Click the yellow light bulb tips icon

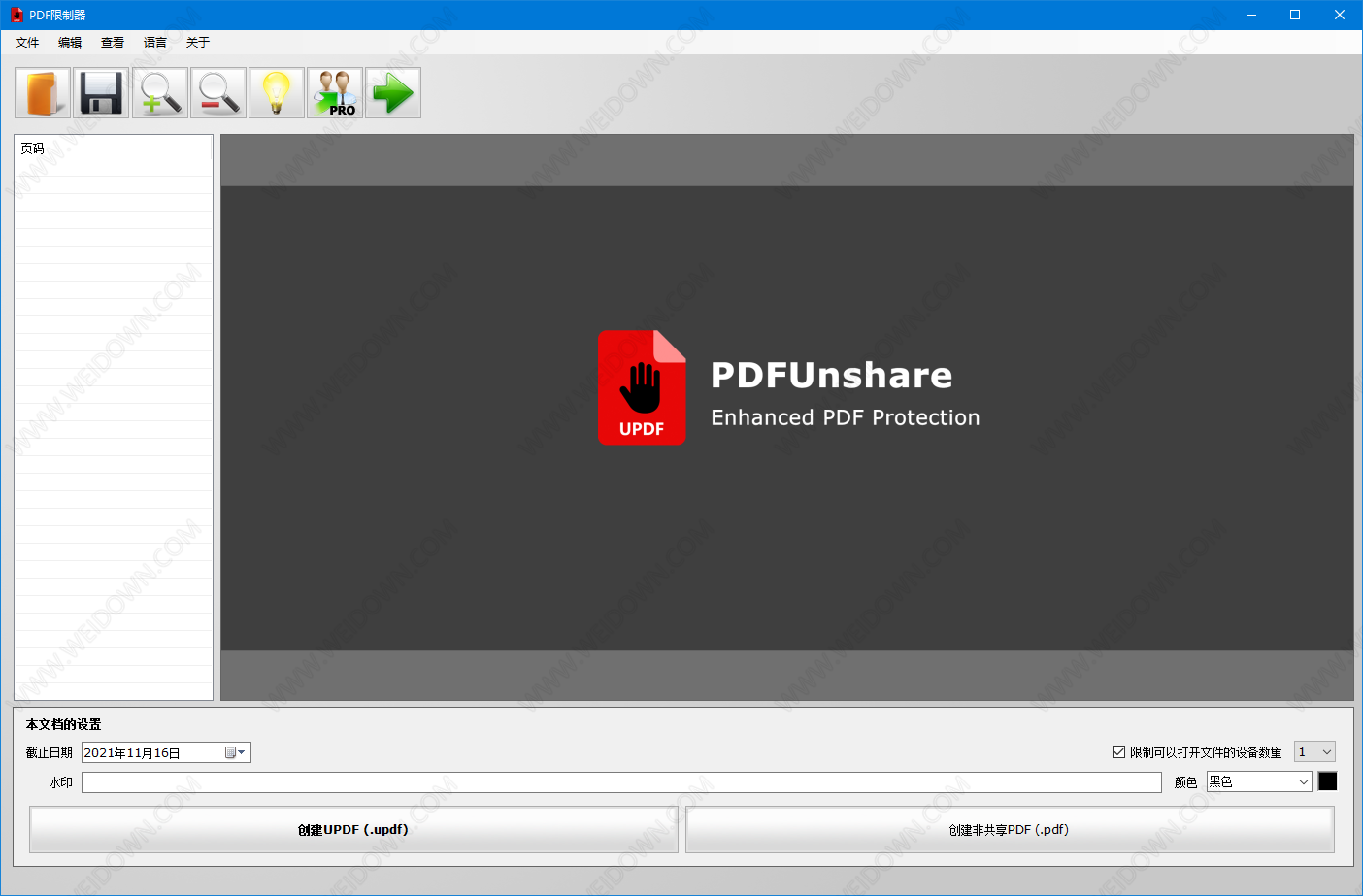pyautogui.click(x=277, y=93)
